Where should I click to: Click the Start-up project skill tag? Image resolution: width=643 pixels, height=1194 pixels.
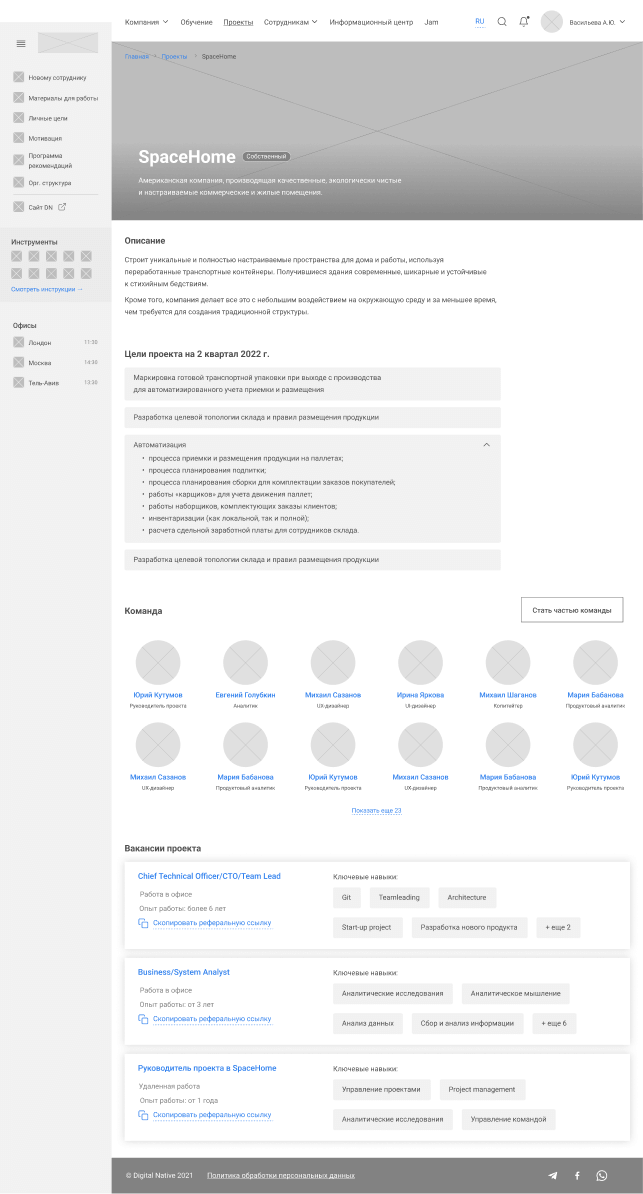(x=367, y=927)
